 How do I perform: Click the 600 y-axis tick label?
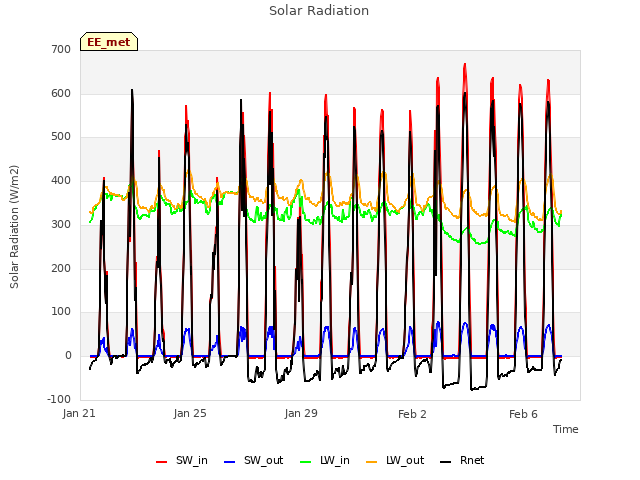coord(61,93)
